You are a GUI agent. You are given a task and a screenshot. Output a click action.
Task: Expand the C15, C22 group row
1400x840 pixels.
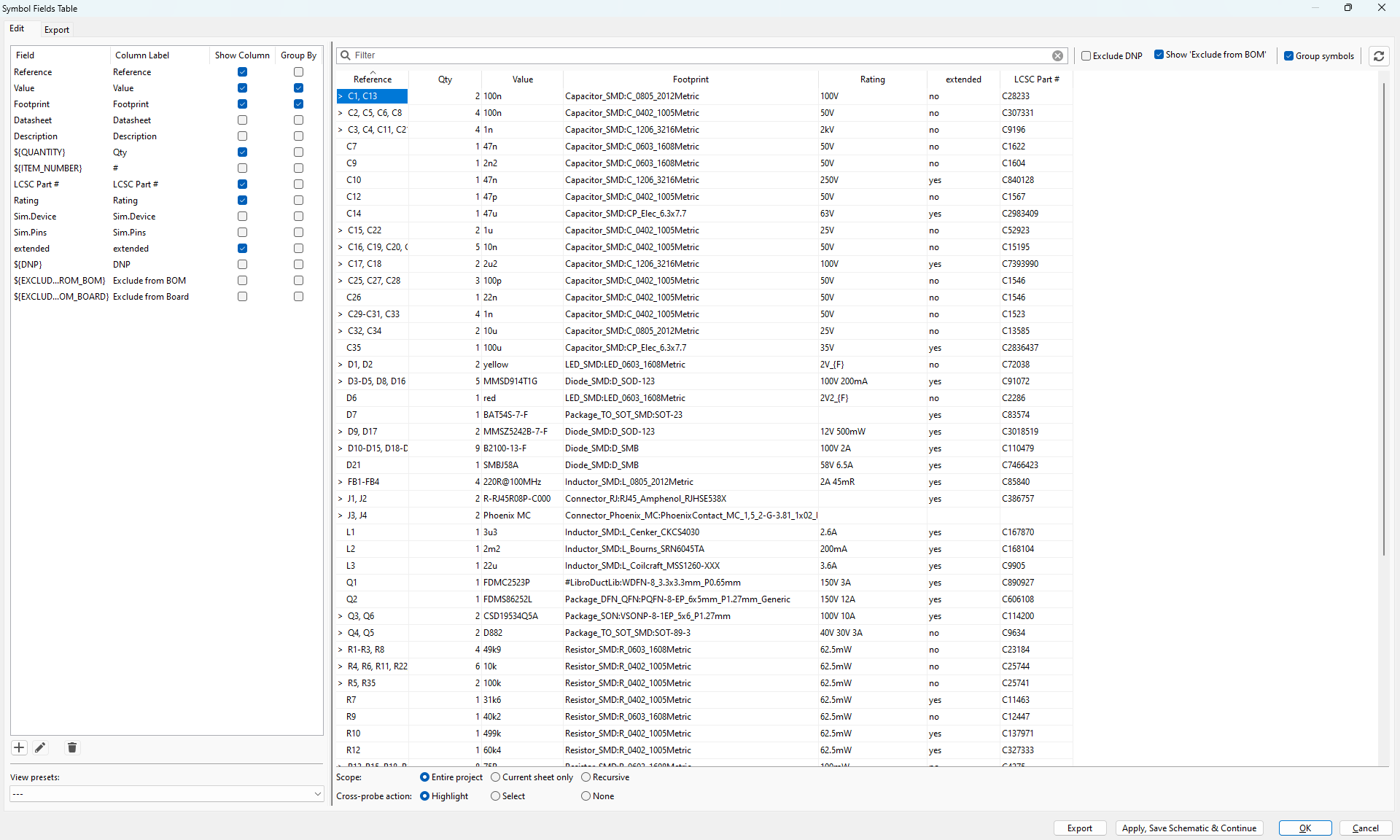pos(340,230)
